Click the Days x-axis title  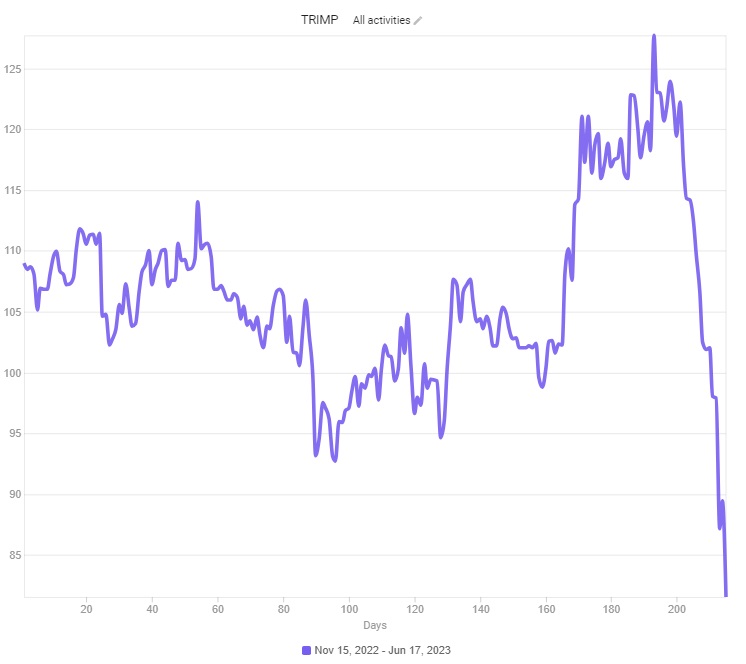coord(375,625)
